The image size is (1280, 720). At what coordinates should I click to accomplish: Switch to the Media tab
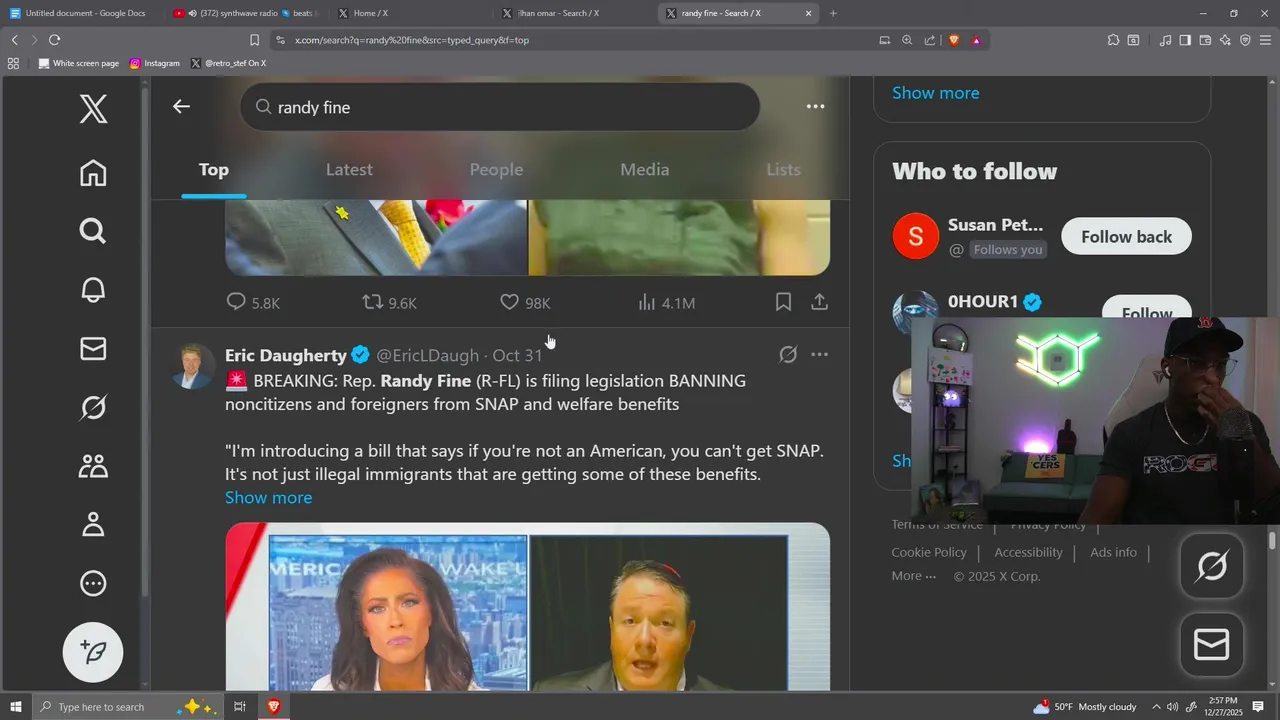[644, 170]
